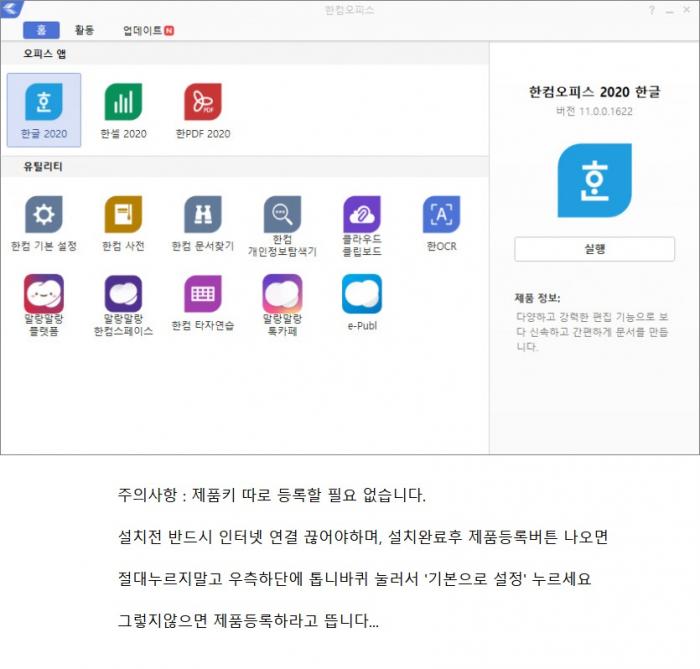Open the 클라우드 클립보드 icon
The image size is (700, 669).
coord(362,214)
